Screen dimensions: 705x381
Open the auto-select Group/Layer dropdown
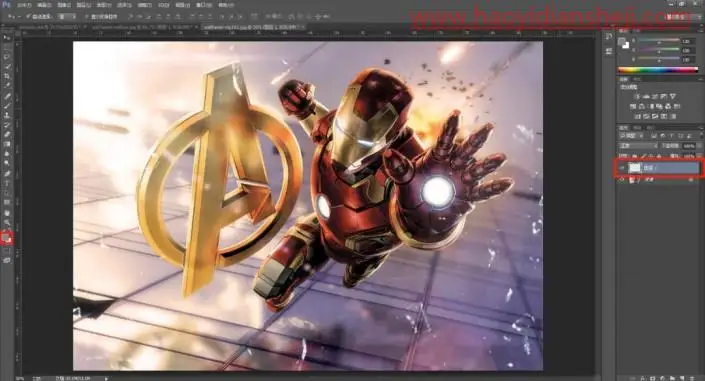pos(67,16)
